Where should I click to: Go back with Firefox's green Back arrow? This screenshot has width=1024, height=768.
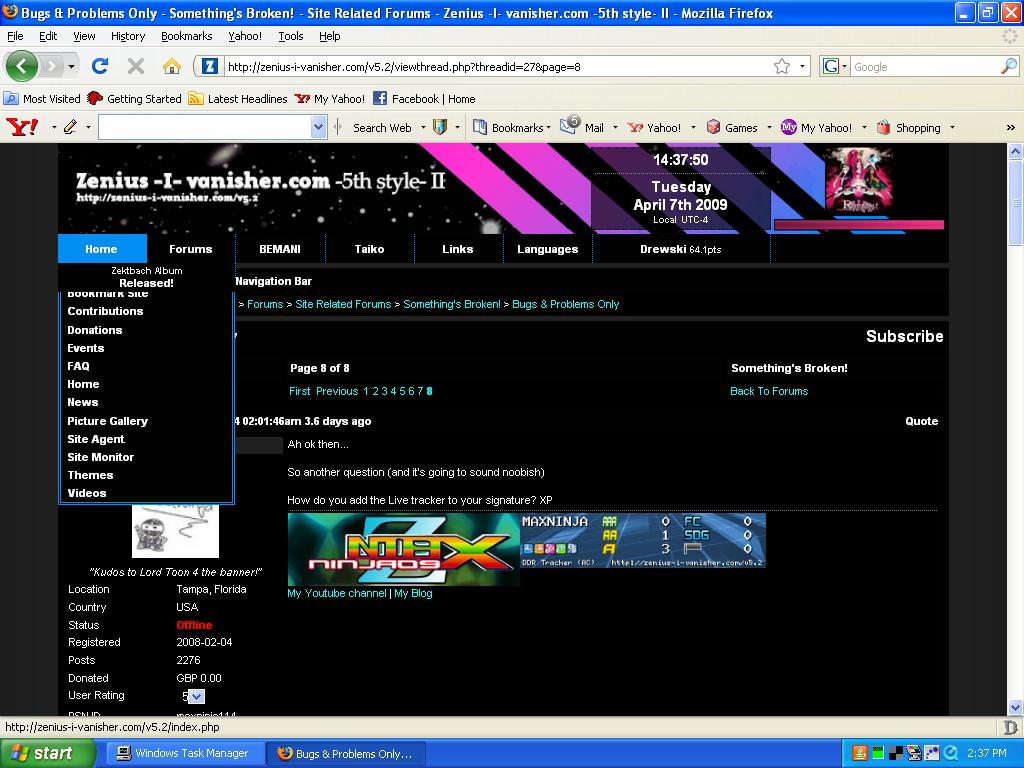click(x=22, y=66)
